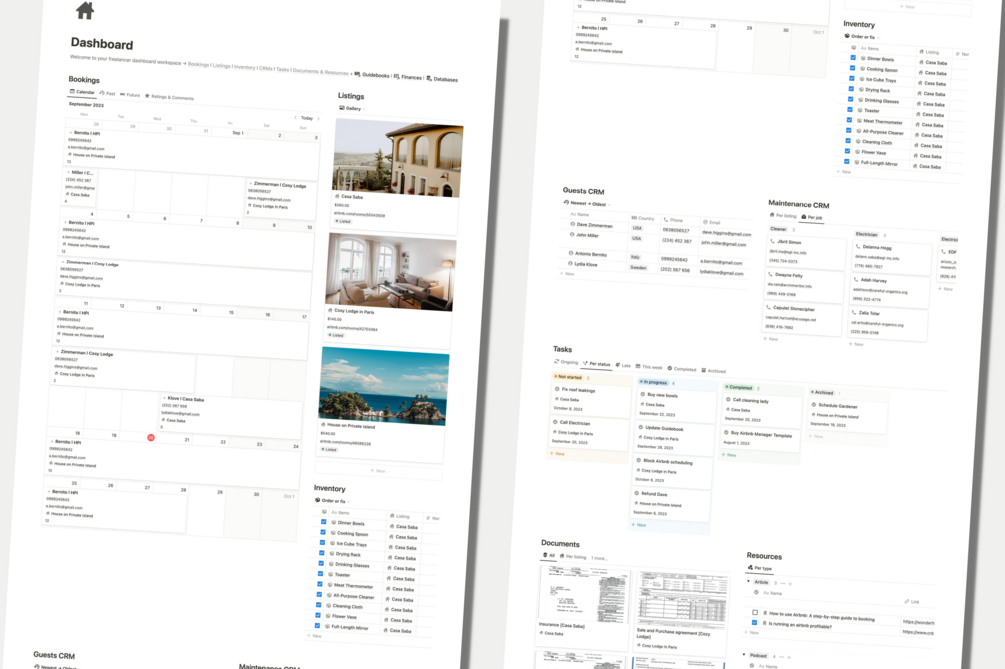Click the plus icon next to Article group
The image size is (1005, 669).
[790, 584]
